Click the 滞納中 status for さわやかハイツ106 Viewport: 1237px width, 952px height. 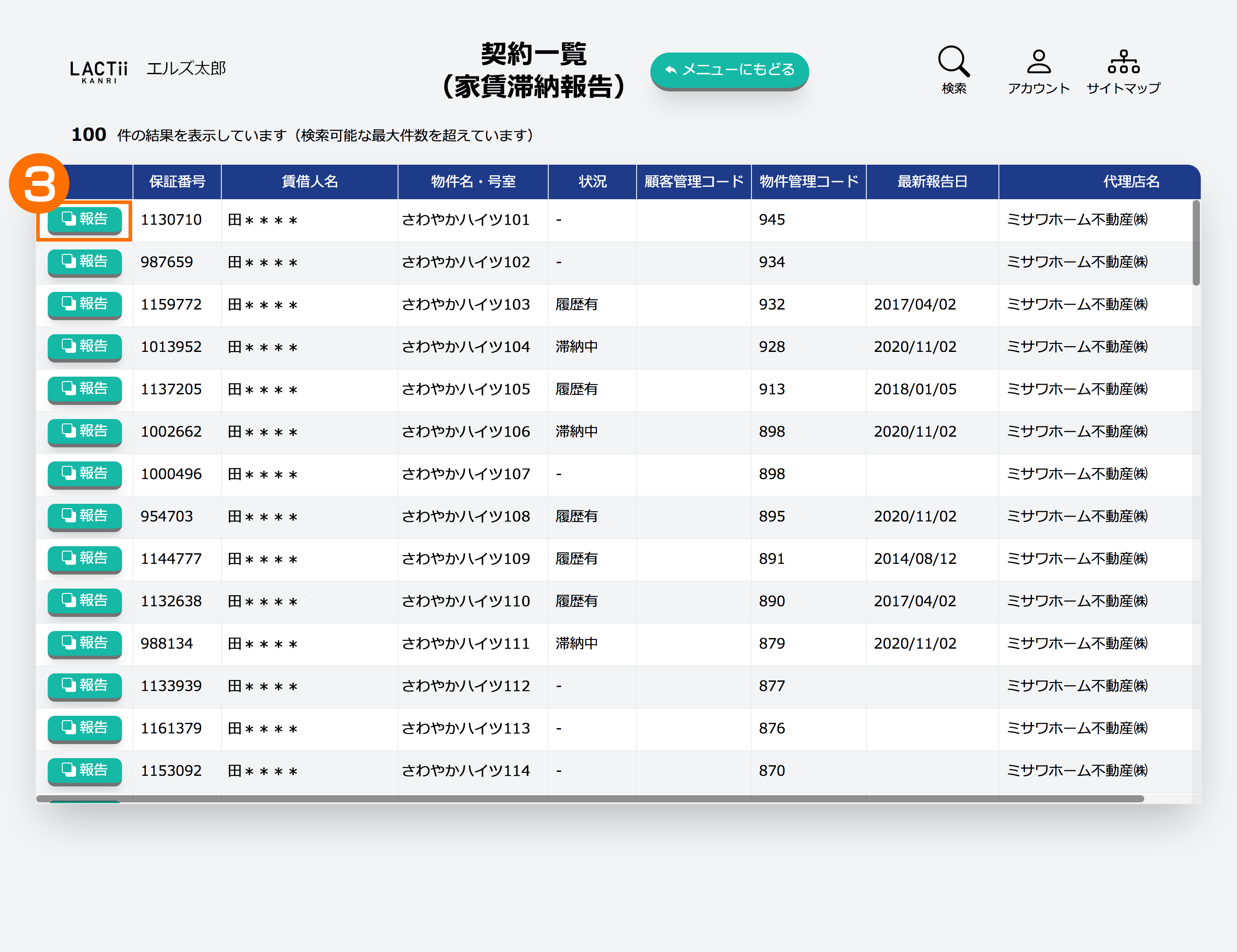point(576,431)
